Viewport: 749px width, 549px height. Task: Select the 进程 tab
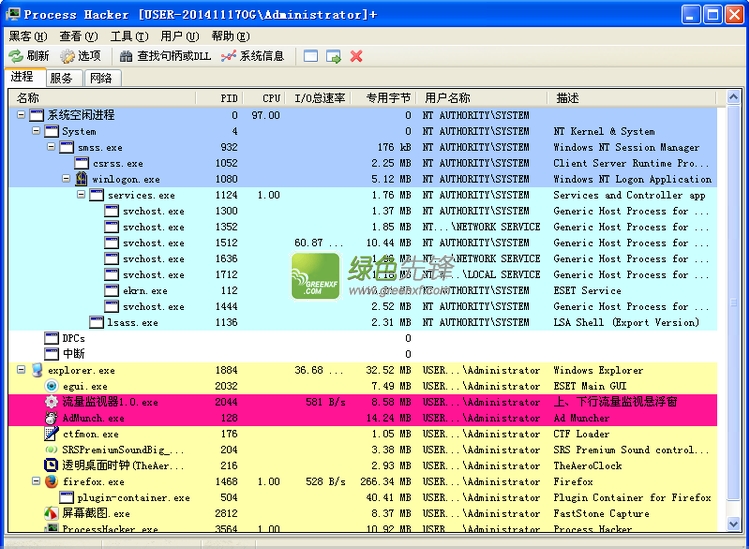tap(24, 77)
